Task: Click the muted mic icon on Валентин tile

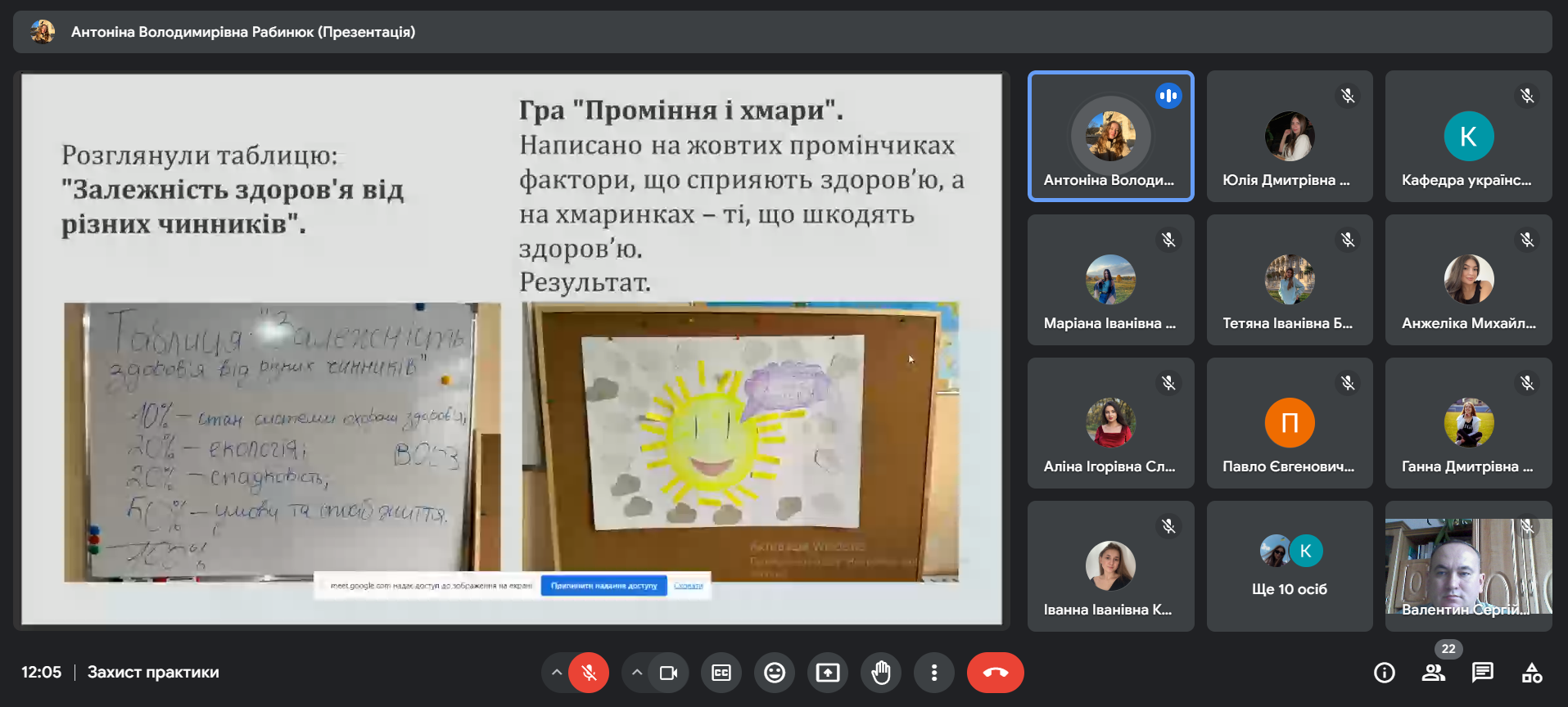Action: click(1527, 526)
